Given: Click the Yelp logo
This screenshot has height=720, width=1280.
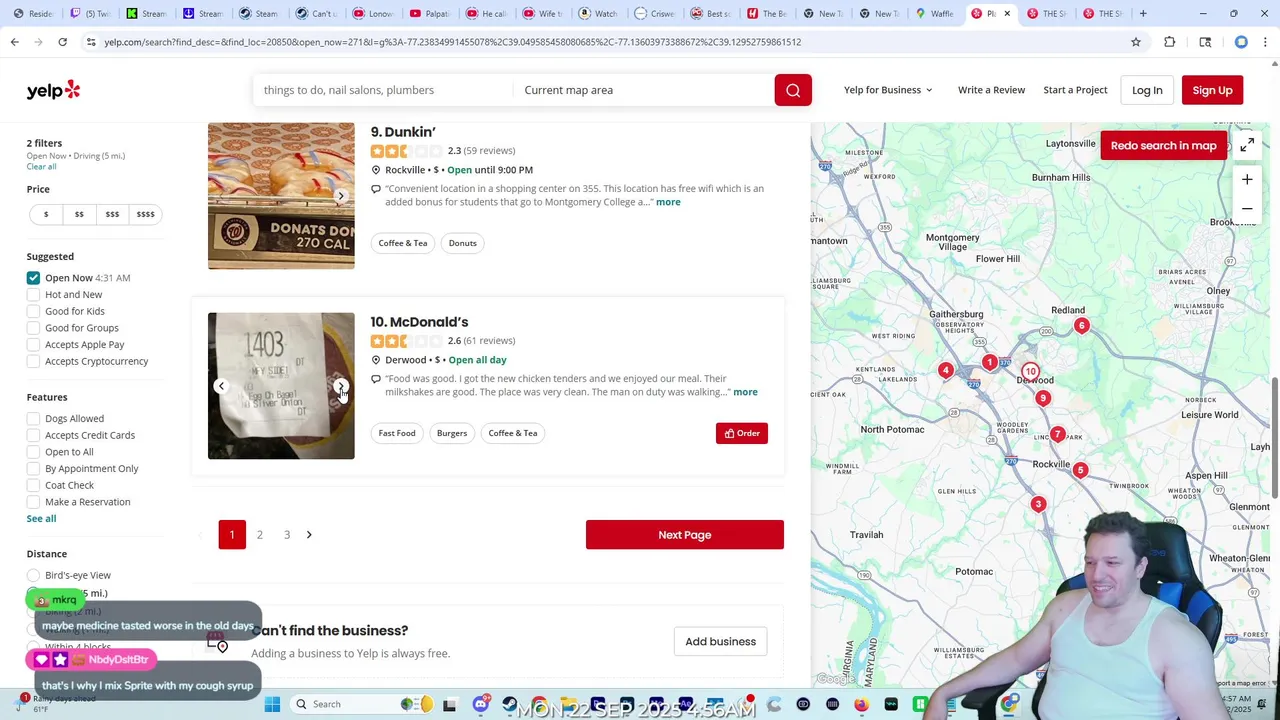Looking at the screenshot, I should [x=53, y=90].
